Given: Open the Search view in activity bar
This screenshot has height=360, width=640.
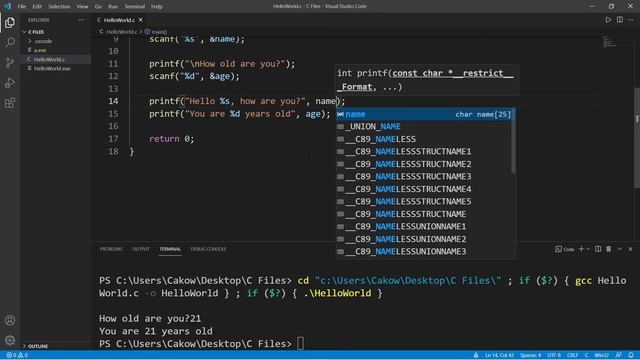Looking at the screenshot, I should [x=10, y=42].
